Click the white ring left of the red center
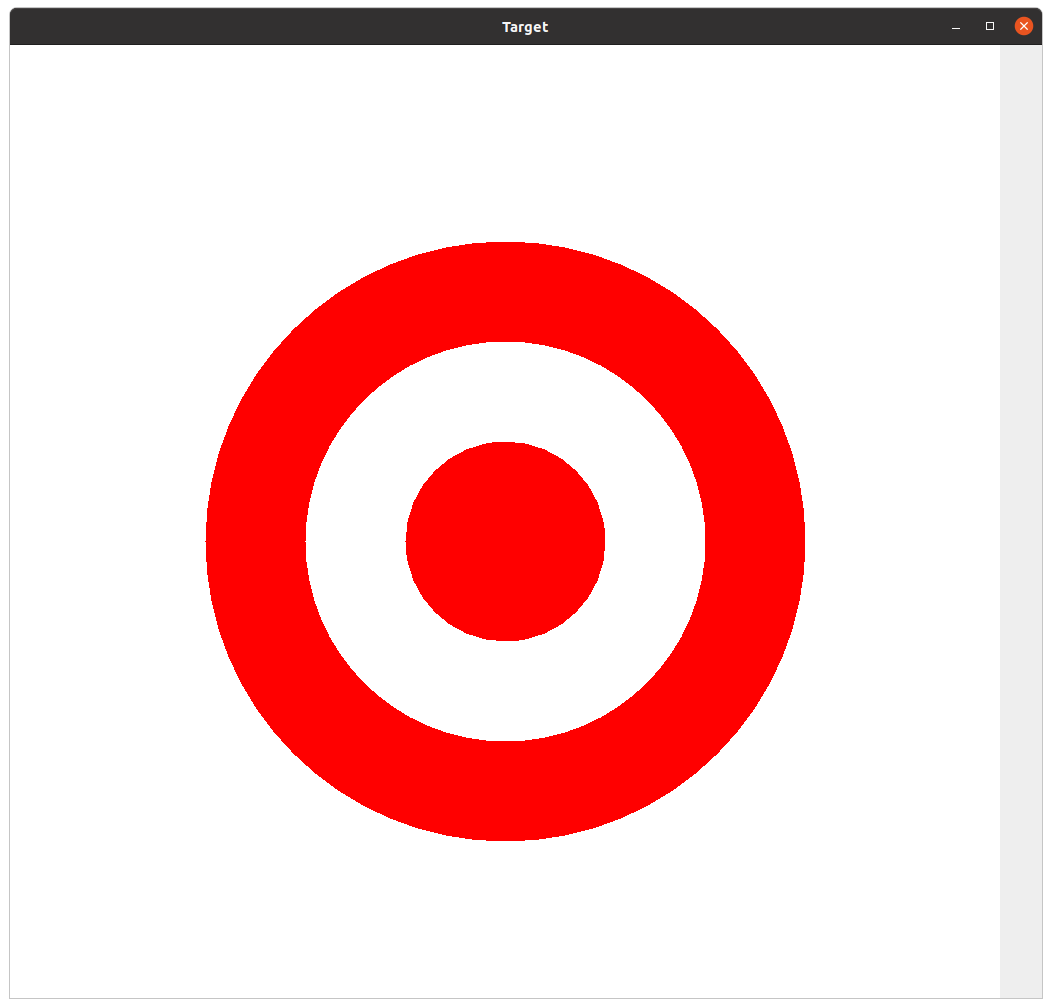Image resolution: width=1052 pixels, height=1008 pixels. [x=356, y=541]
